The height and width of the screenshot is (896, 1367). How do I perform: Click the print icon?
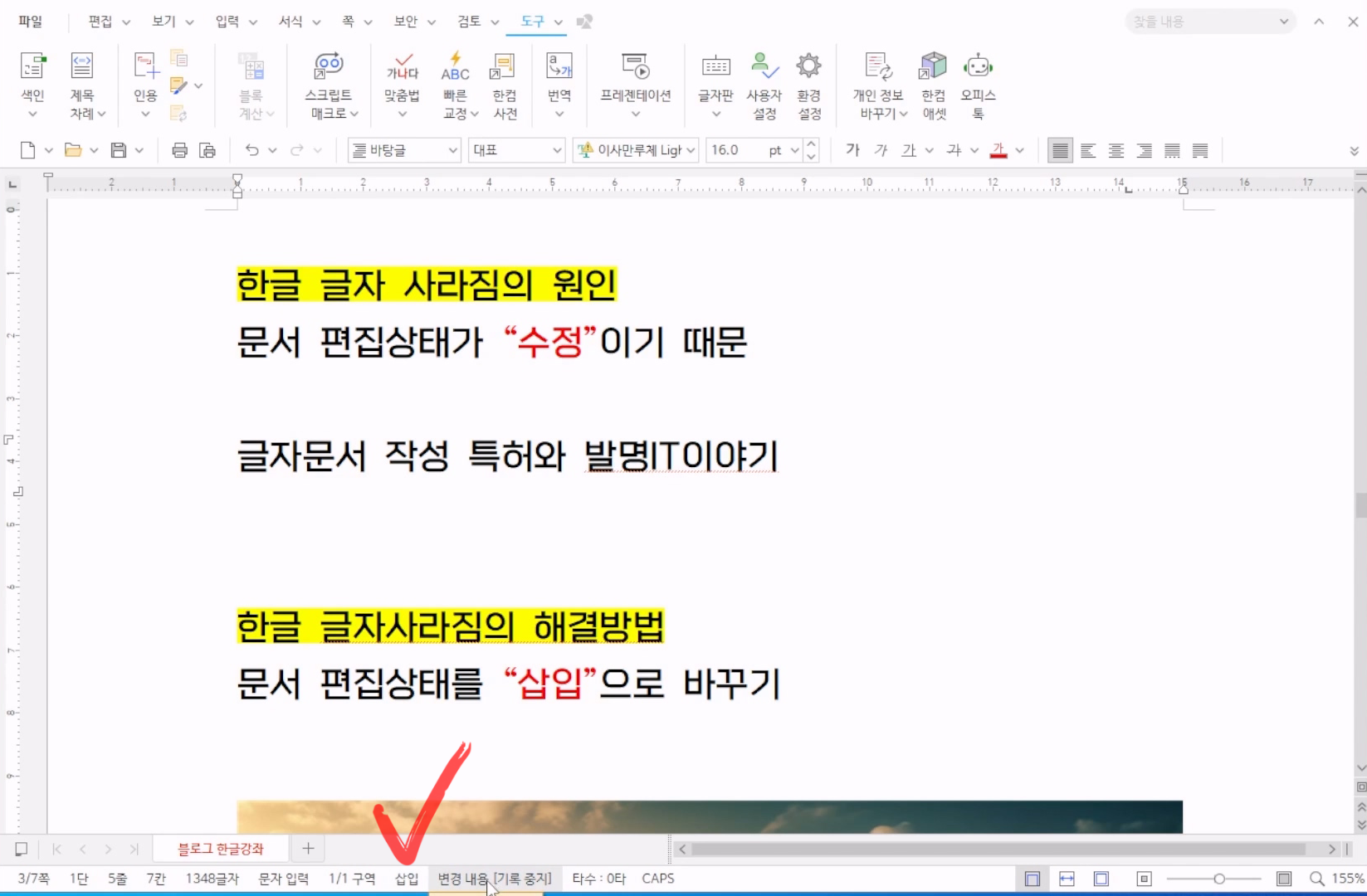point(179,150)
